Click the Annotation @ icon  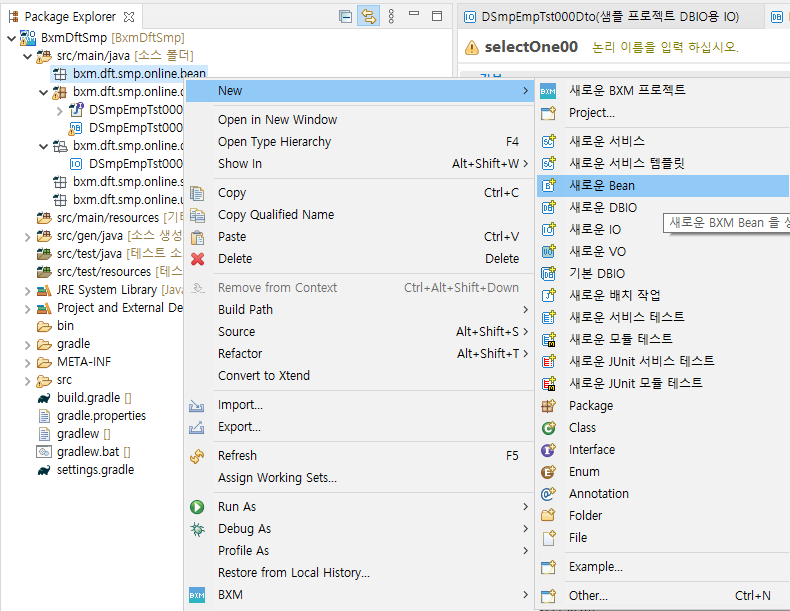(548, 494)
